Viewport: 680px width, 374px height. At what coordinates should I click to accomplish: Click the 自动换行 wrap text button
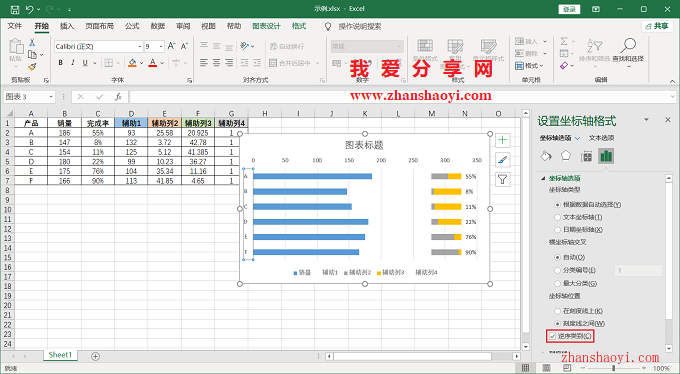click(287, 46)
